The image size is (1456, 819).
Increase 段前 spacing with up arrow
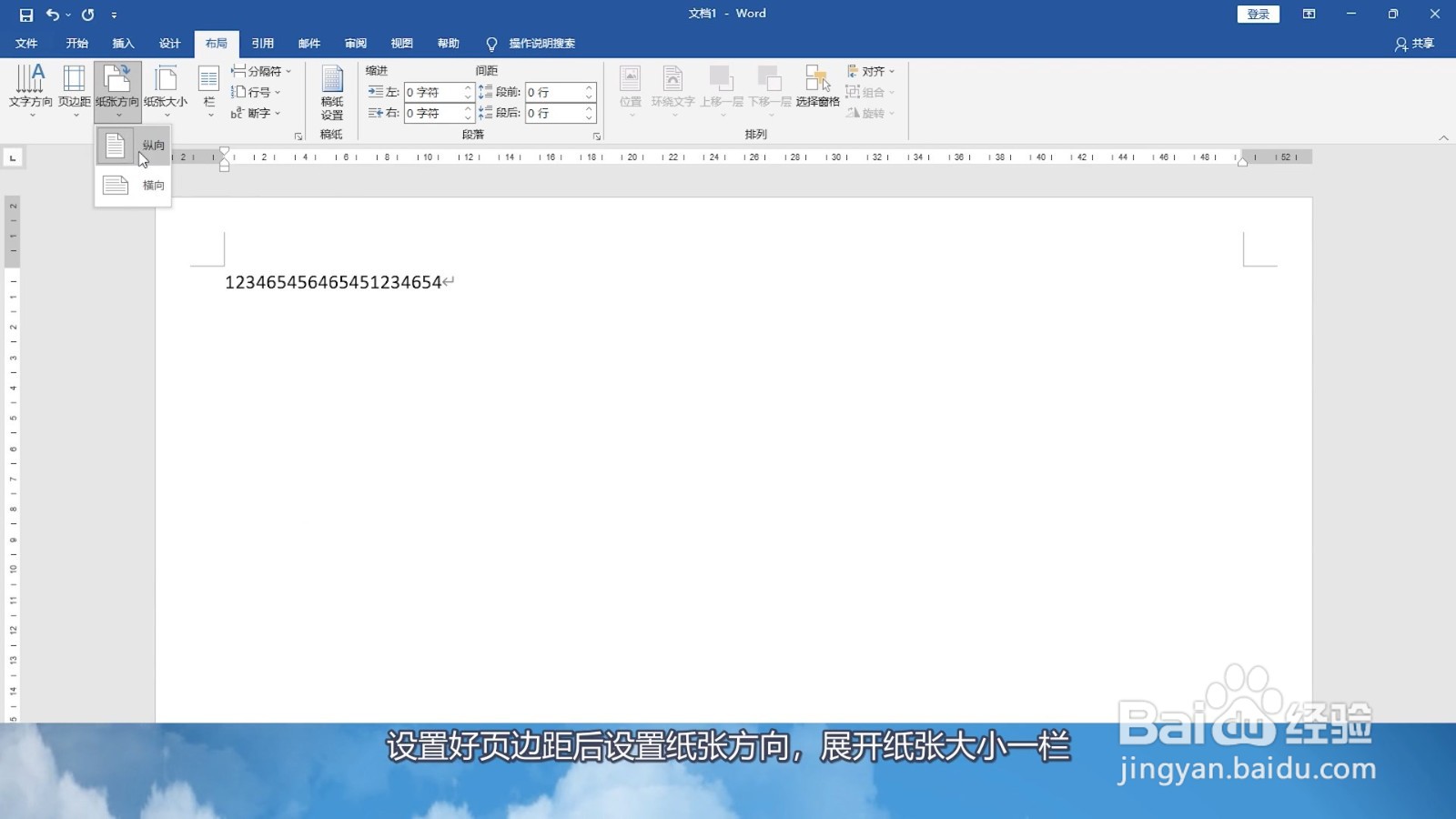[590, 88]
